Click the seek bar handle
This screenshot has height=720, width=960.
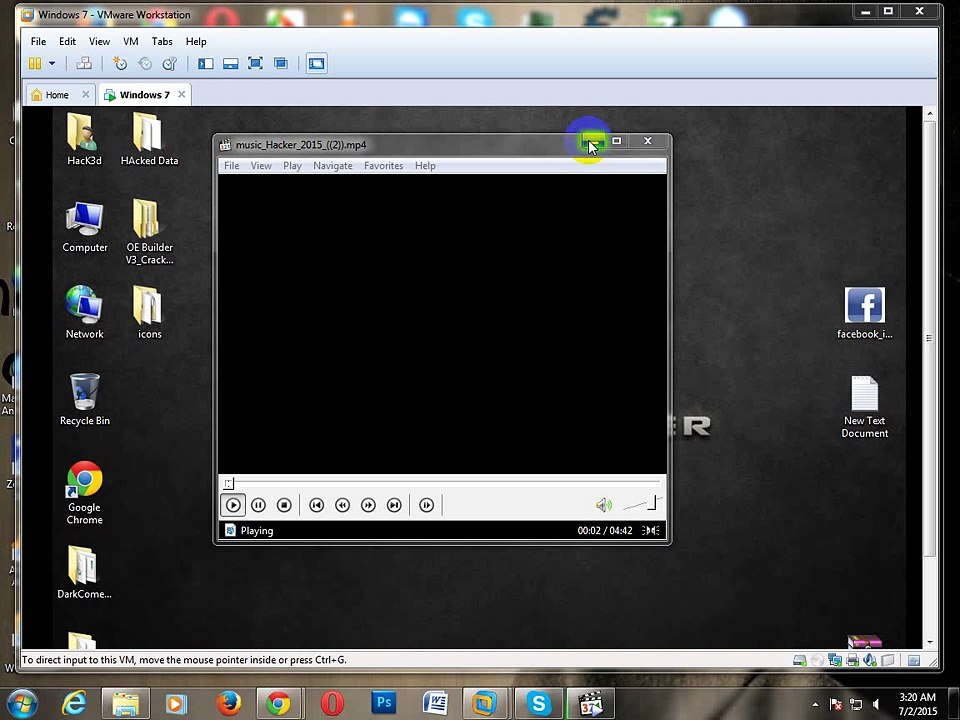click(x=228, y=484)
